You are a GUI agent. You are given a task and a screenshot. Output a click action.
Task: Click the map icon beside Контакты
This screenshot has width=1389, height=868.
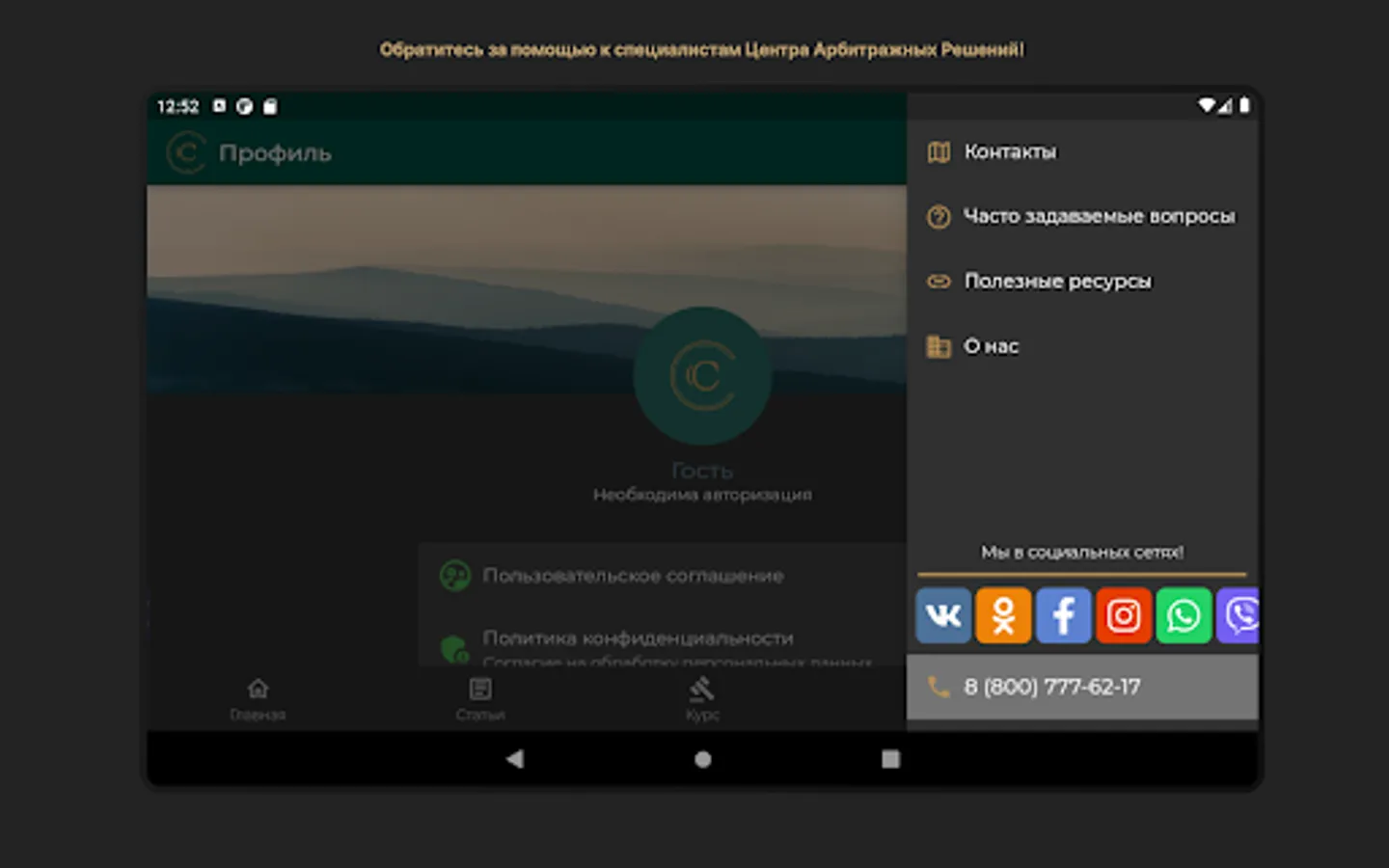click(x=939, y=152)
